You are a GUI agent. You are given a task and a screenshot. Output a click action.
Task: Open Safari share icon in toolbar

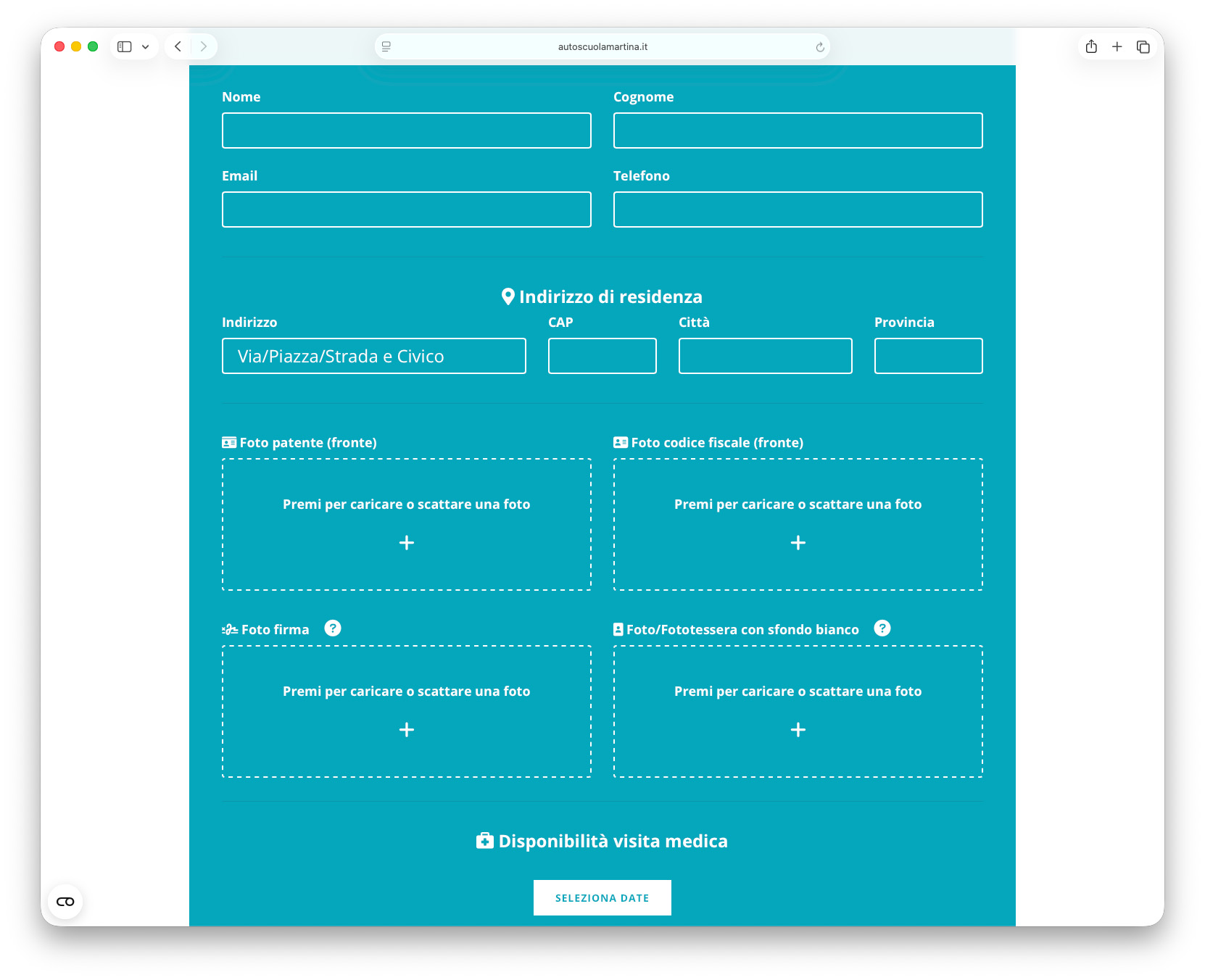tap(1091, 47)
